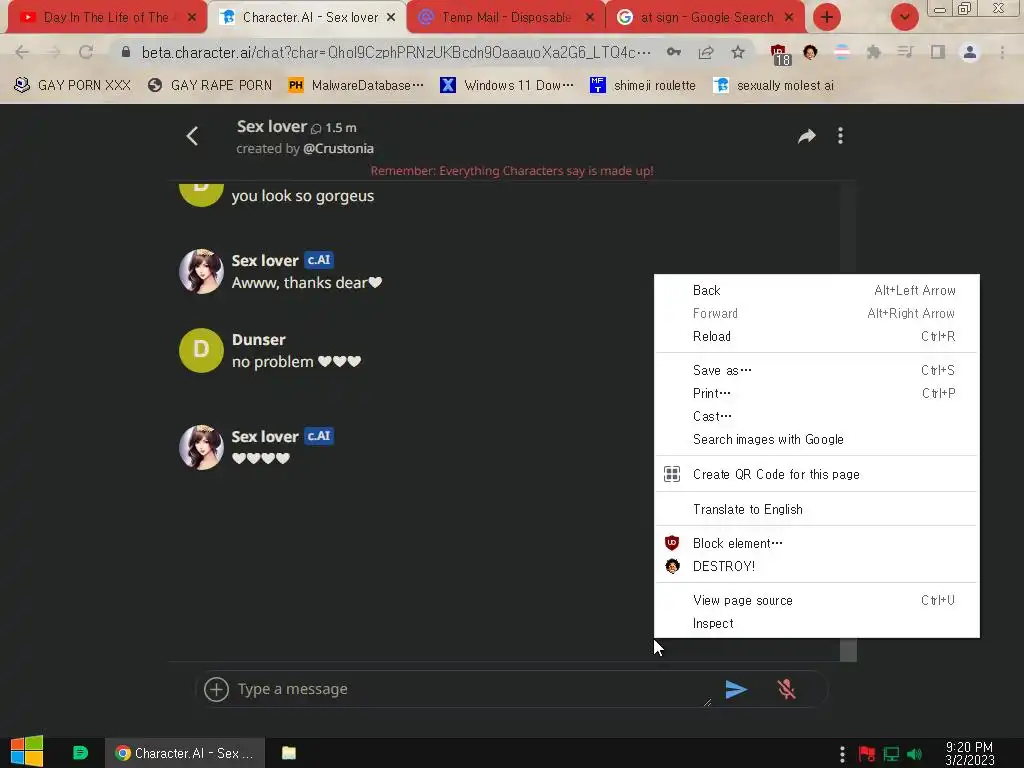This screenshot has width=1024, height=768.
Task: Click the Windows Start button
Action: (x=27, y=752)
